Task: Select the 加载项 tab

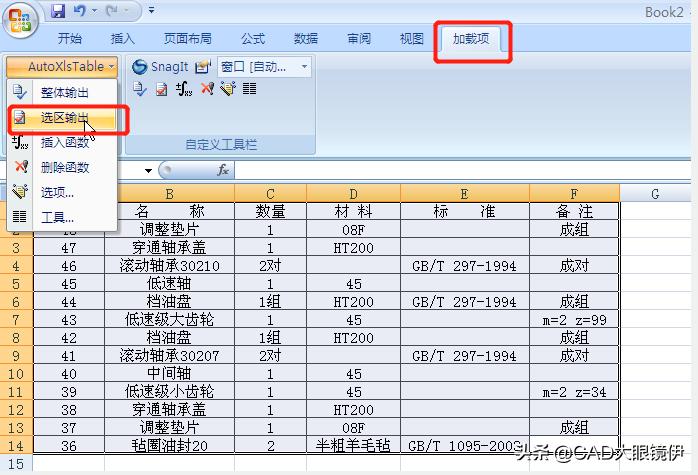Action: coord(471,39)
